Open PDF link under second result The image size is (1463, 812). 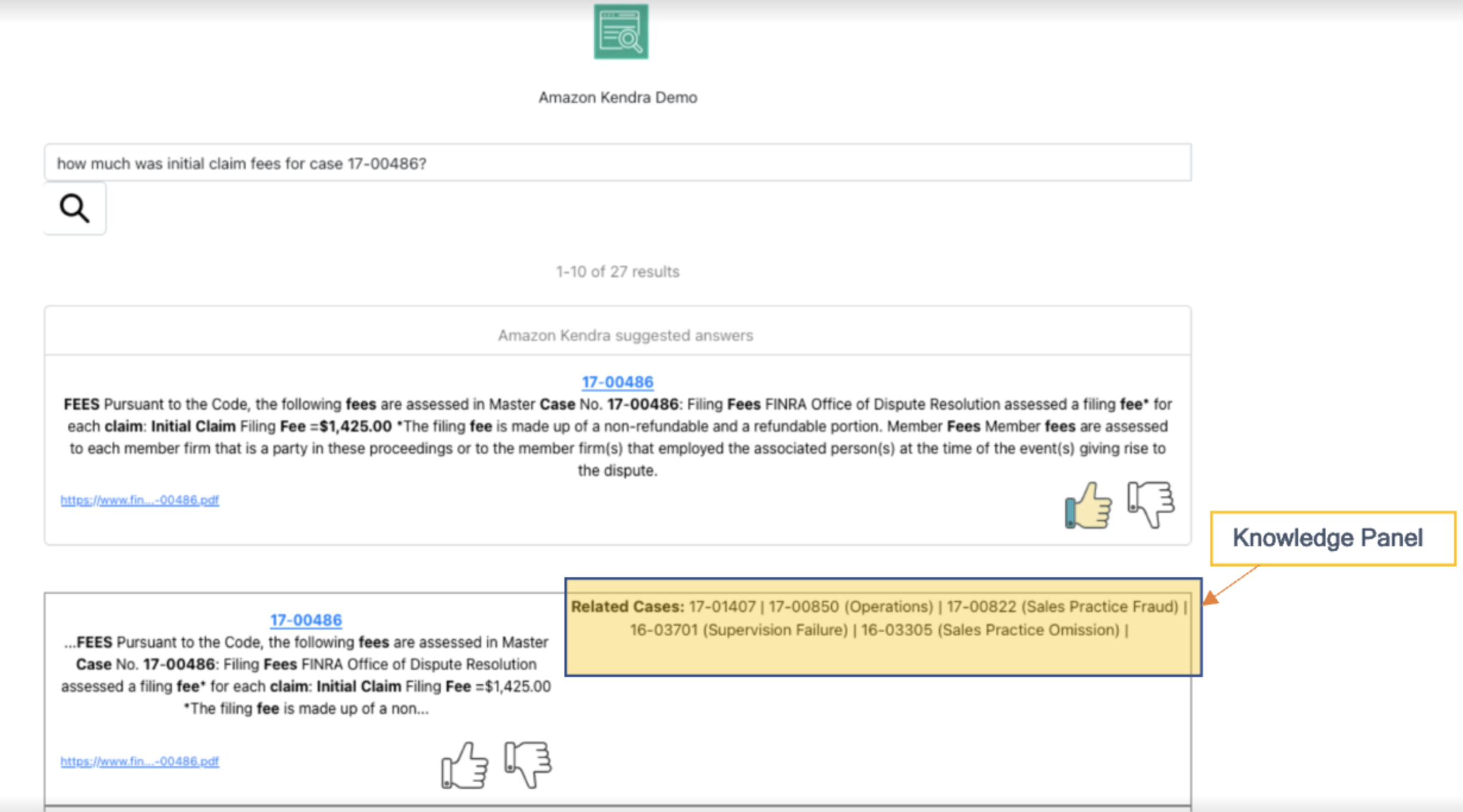[140, 761]
